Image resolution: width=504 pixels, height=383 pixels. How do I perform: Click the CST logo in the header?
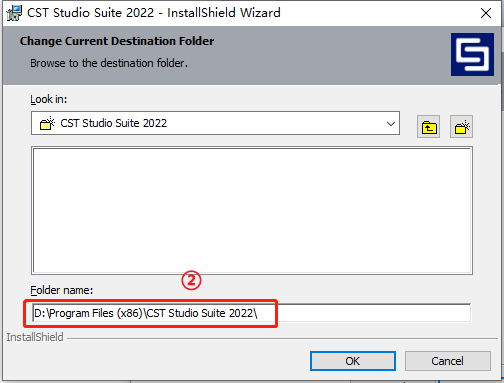pyautogui.click(x=472, y=54)
